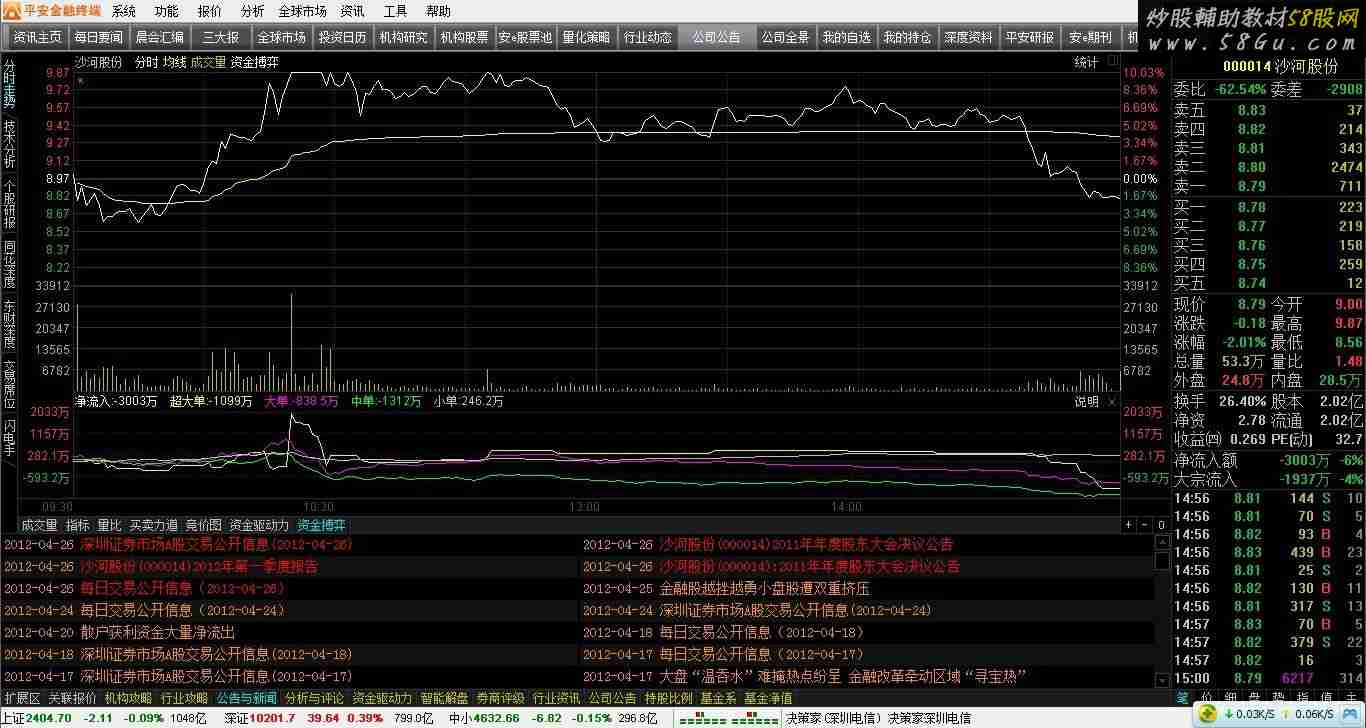The width and height of the screenshot is (1366, 728).
Task: Open 平安研报 from the toolbar
Action: click(1029, 37)
